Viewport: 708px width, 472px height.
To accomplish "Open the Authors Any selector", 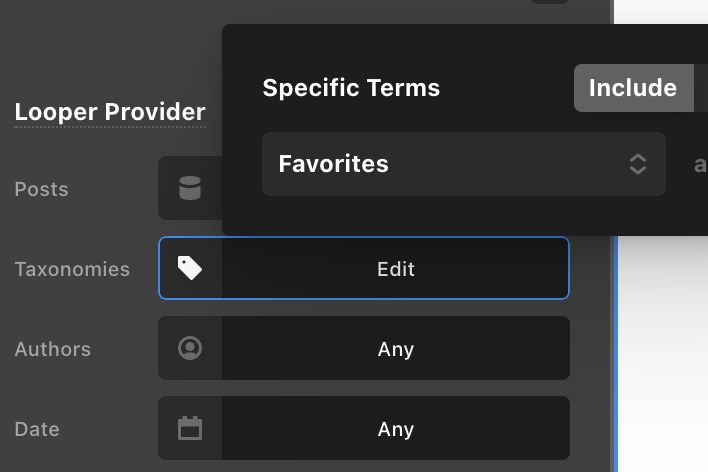I will [x=395, y=349].
